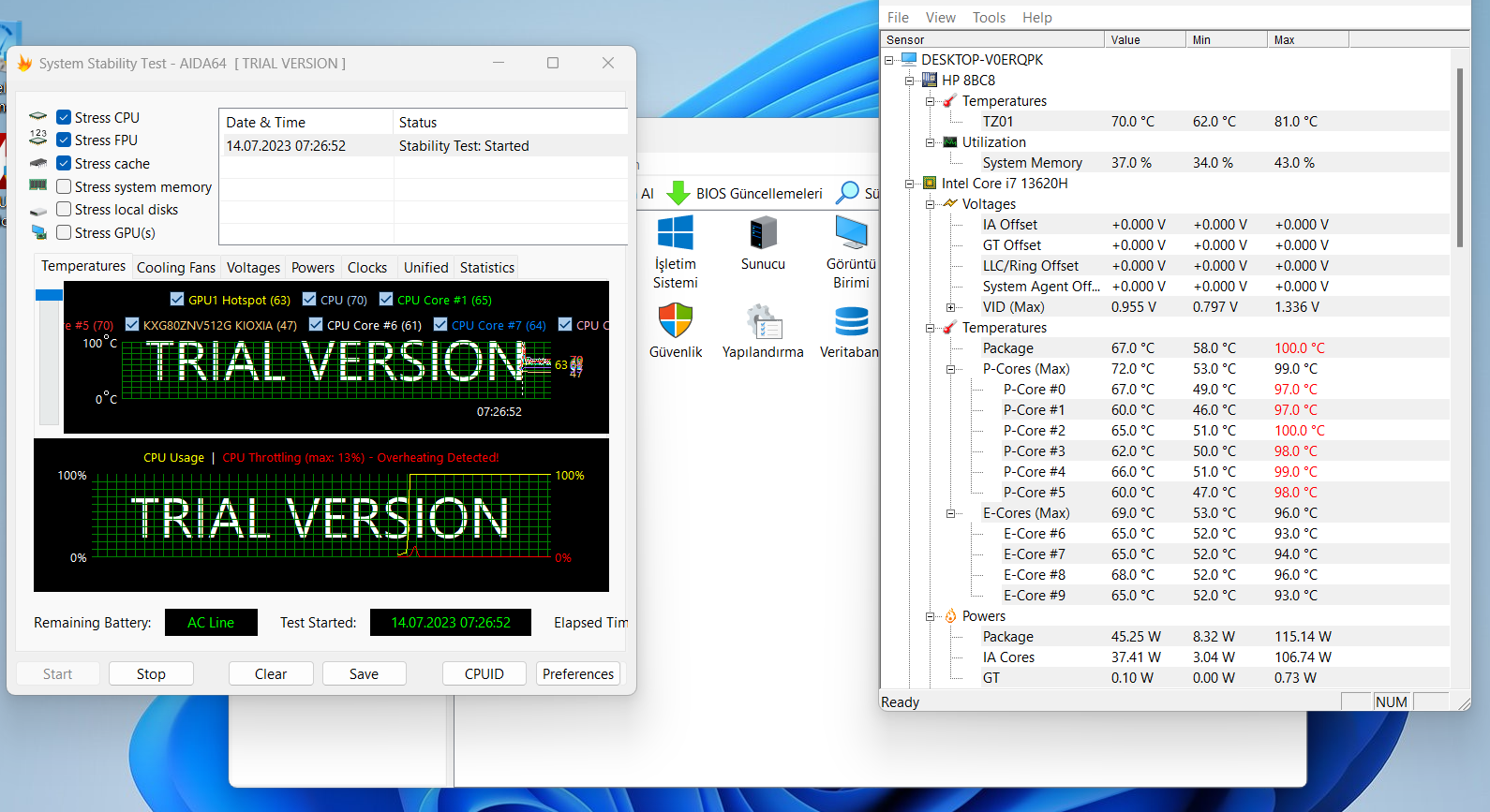
Task: Click the Stop button
Action: click(x=151, y=673)
